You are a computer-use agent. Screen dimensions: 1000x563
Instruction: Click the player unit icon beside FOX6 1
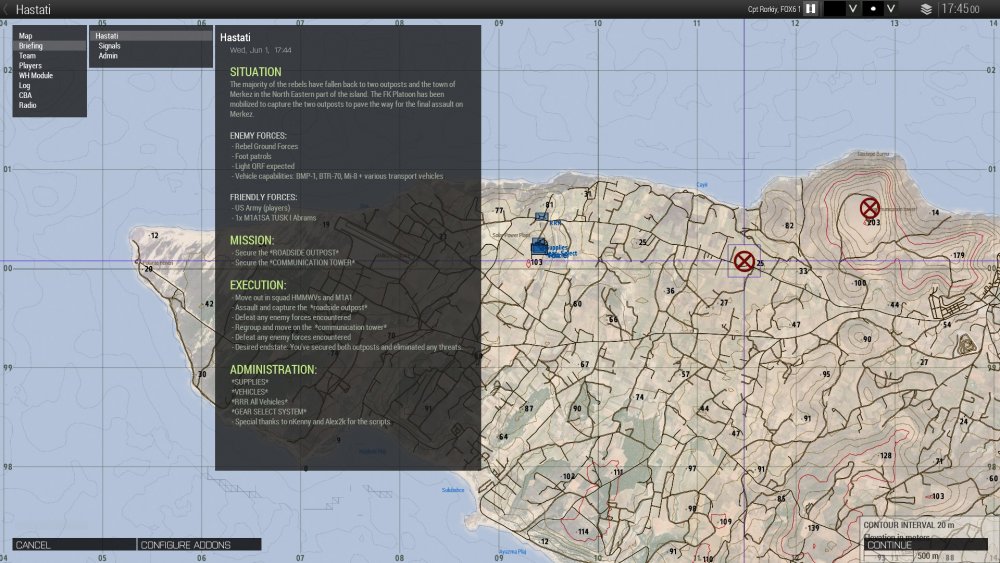(x=811, y=9)
